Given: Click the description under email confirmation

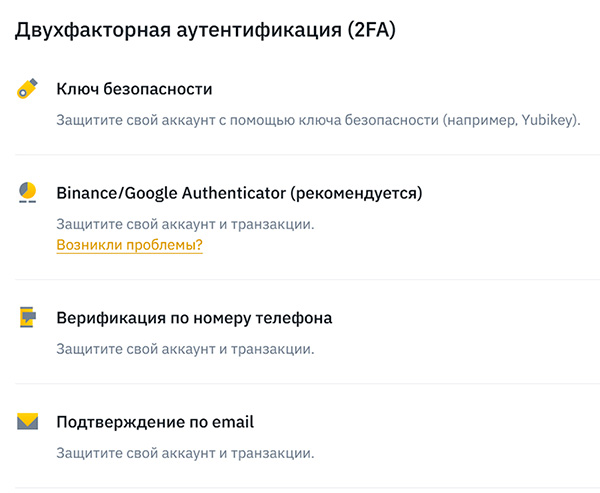Looking at the screenshot, I should [185, 453].
